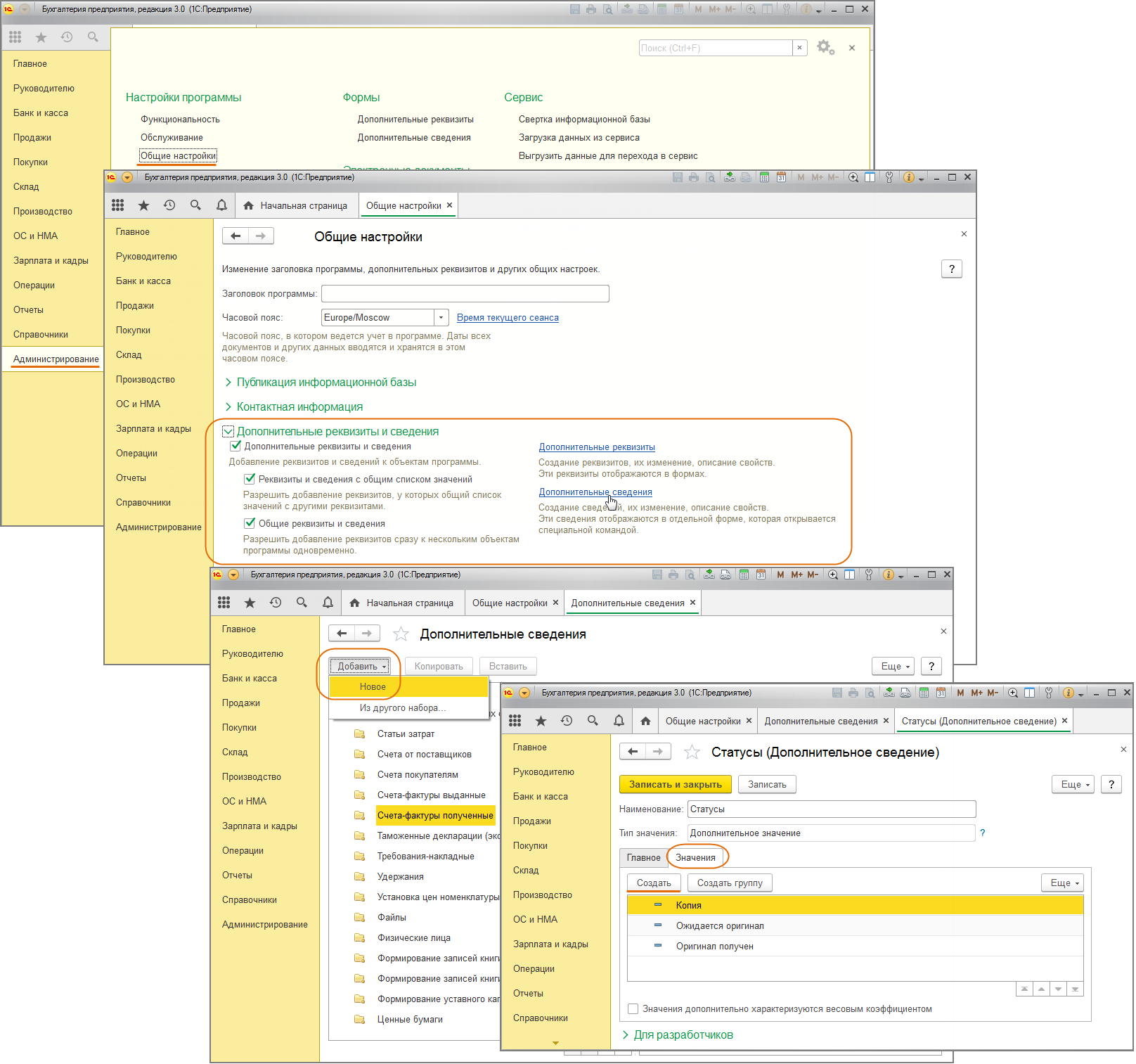Screen dimensions: 1136x1064
Task: Move value up arrow below values list
Action: pos(1041,989)
